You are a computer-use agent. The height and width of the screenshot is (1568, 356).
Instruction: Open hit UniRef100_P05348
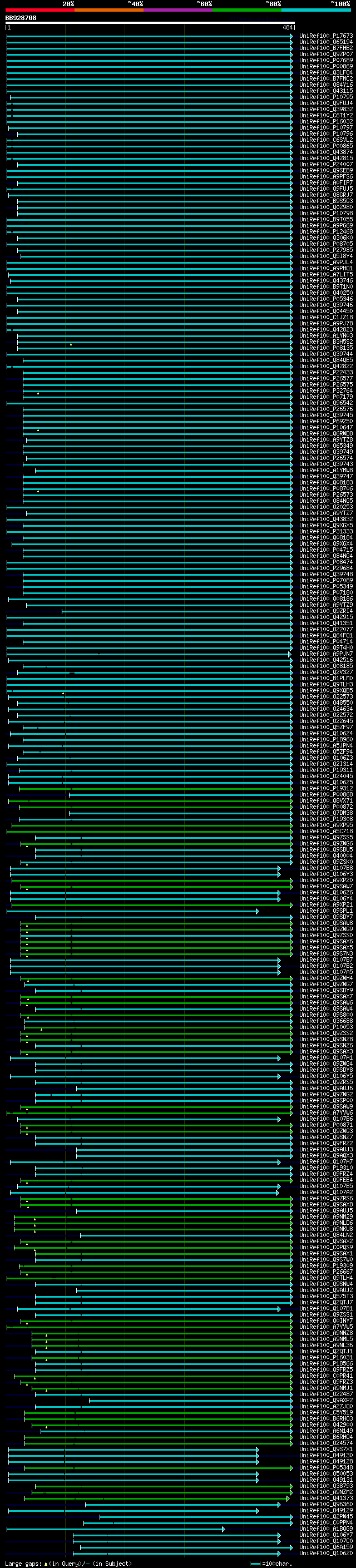click(326, 1467)
